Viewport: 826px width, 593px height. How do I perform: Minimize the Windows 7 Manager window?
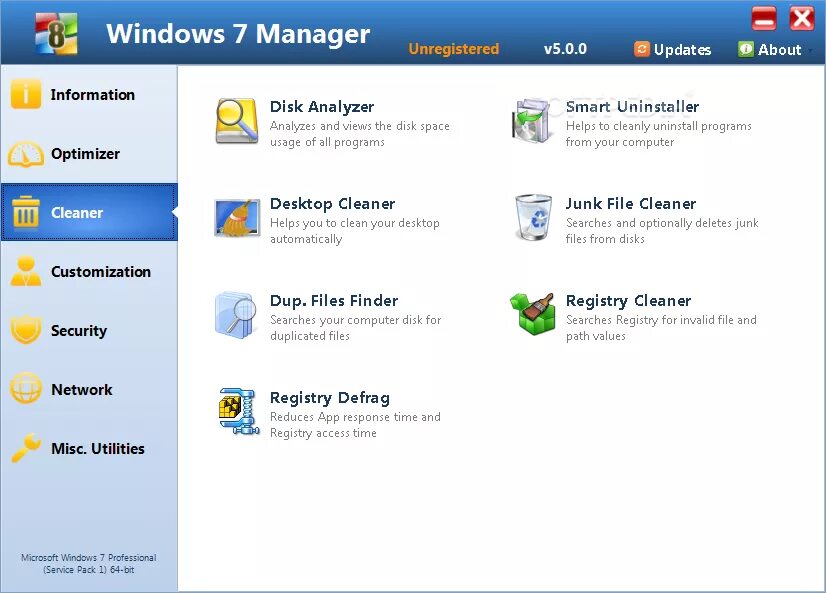tap(764, 18)
